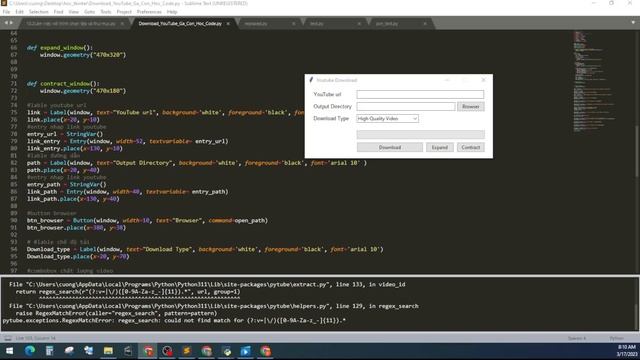Click the def contract_window(): line

(63, 84)
